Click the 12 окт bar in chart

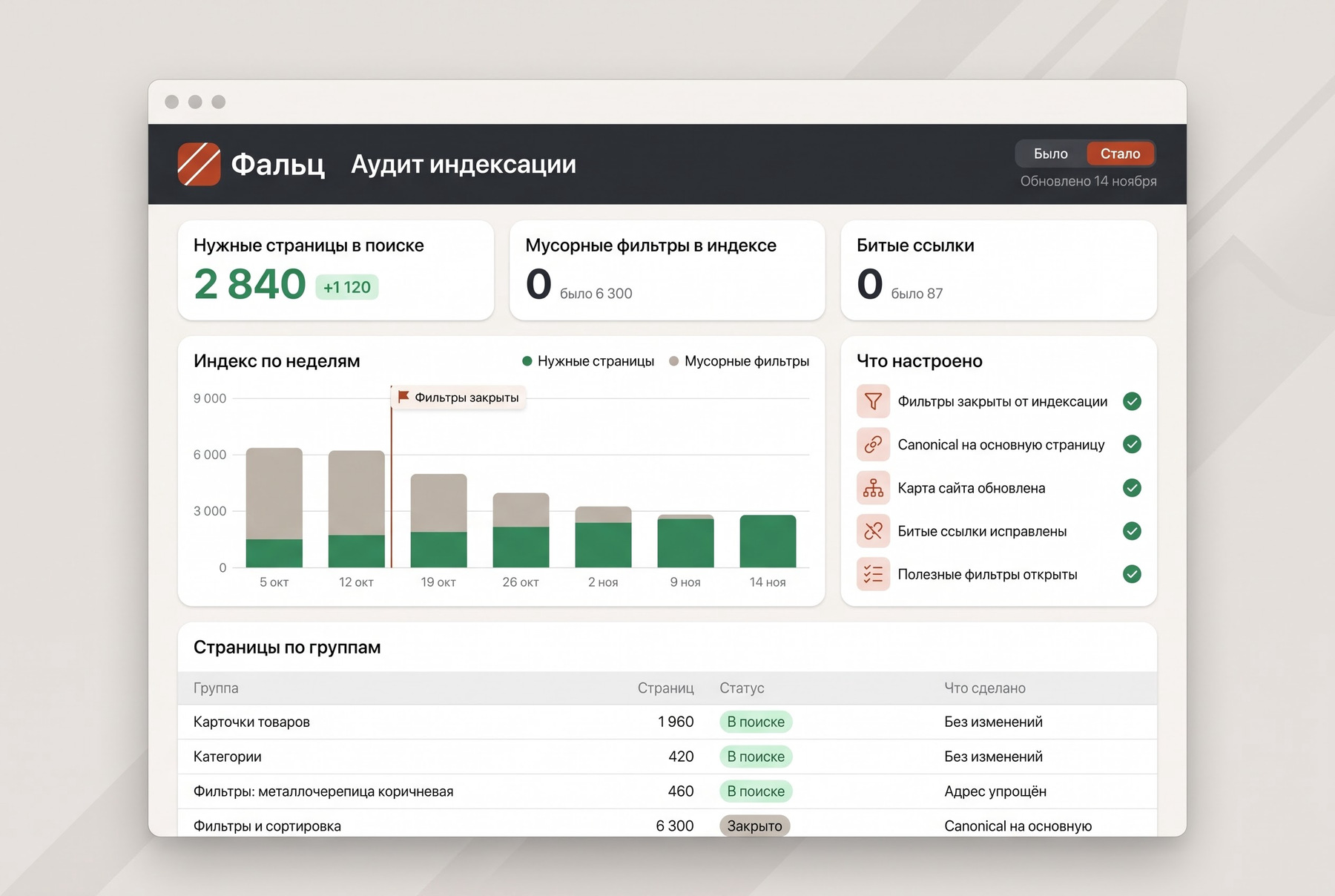point(357,509)
